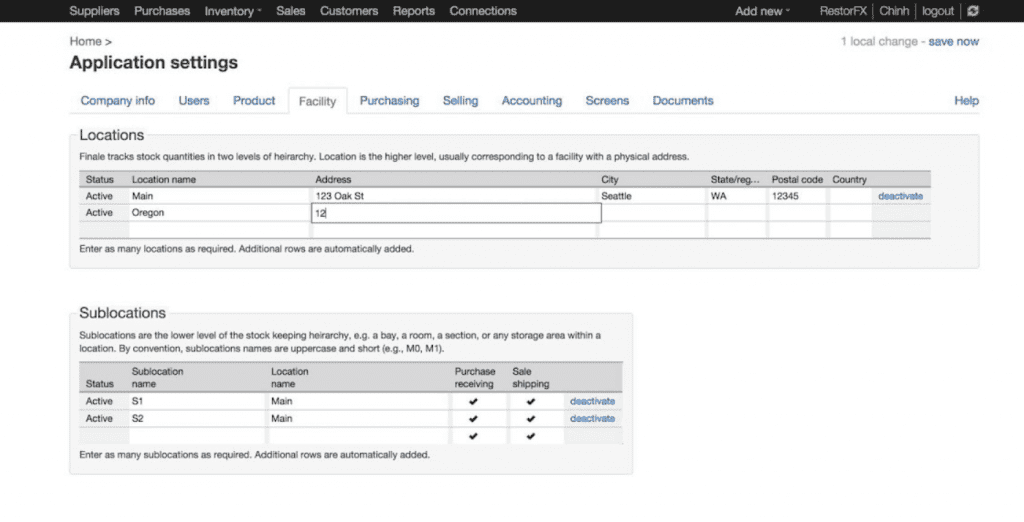Click logout in the top bar
This screenshot has height=522, width=1024.
pyautogui.click(x=937, y=11)
